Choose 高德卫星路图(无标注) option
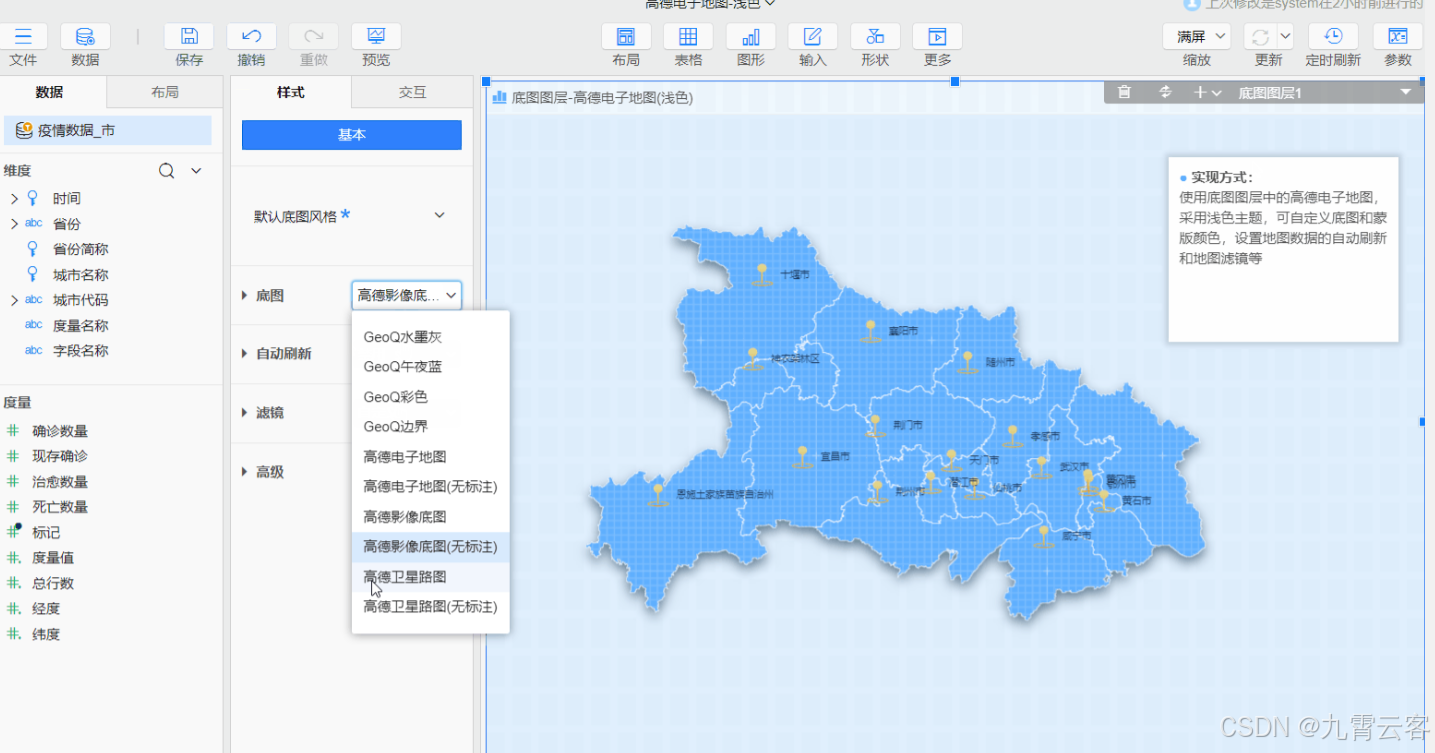This screenshot has height=753, width=1435. tap(431, 607)
